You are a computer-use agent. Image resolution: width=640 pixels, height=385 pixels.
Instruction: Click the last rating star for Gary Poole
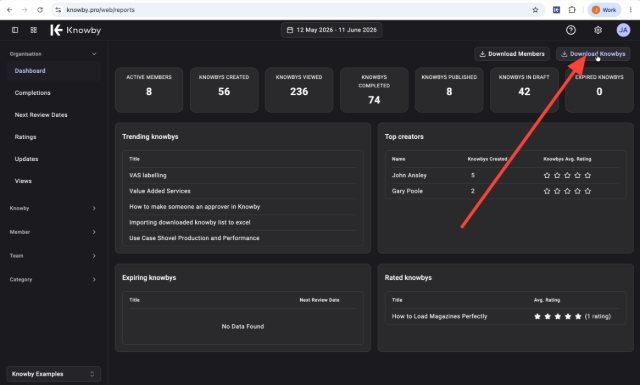(x=588, y=191)
